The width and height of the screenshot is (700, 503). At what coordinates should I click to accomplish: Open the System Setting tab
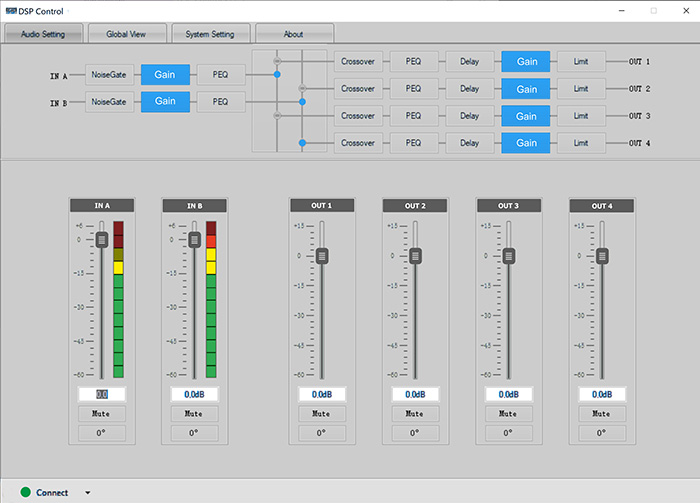click(210, 34)
